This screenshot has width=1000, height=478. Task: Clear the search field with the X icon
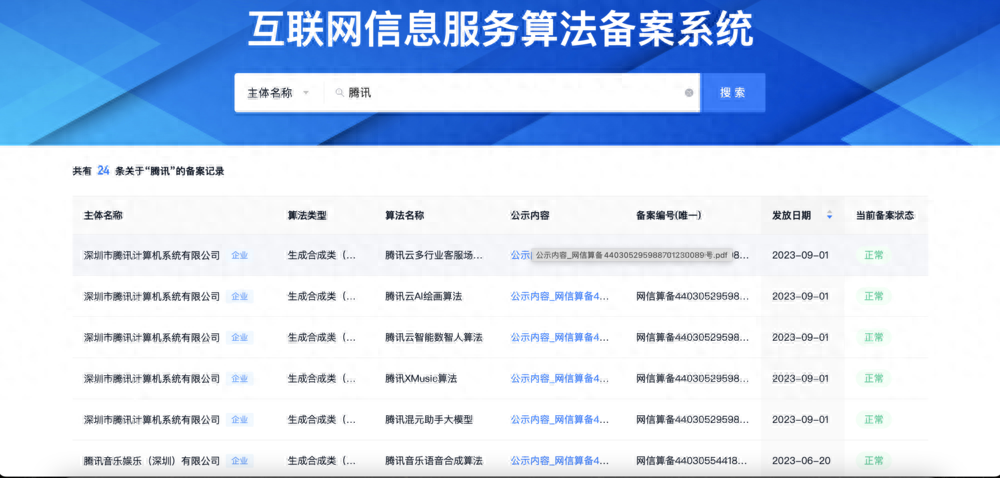689,93
